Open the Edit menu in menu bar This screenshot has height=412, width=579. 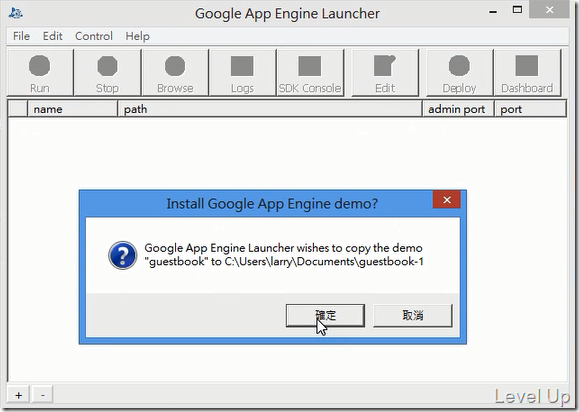(x=52, y=36)
